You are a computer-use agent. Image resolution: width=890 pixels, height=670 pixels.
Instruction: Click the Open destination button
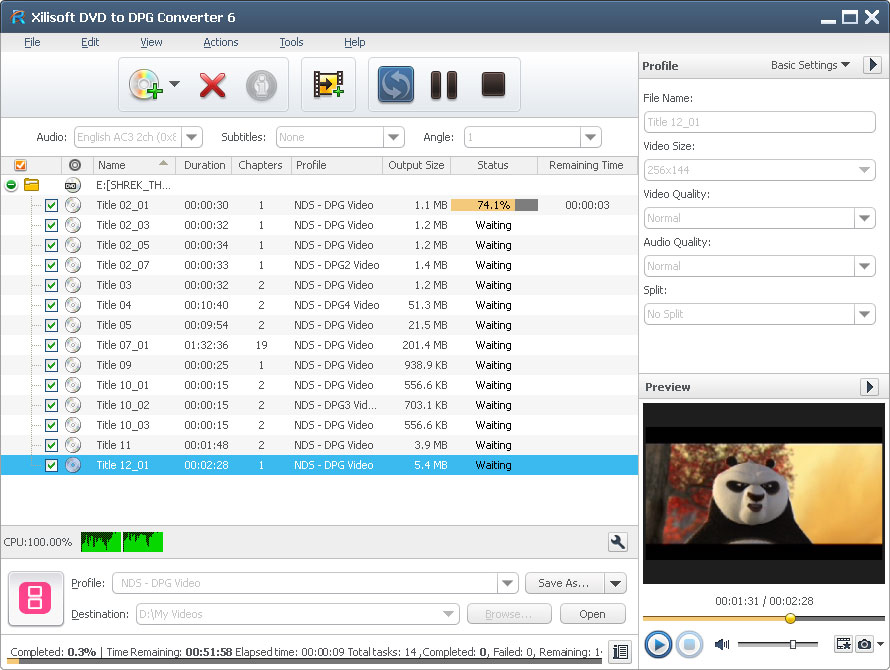tap(592, 614)
